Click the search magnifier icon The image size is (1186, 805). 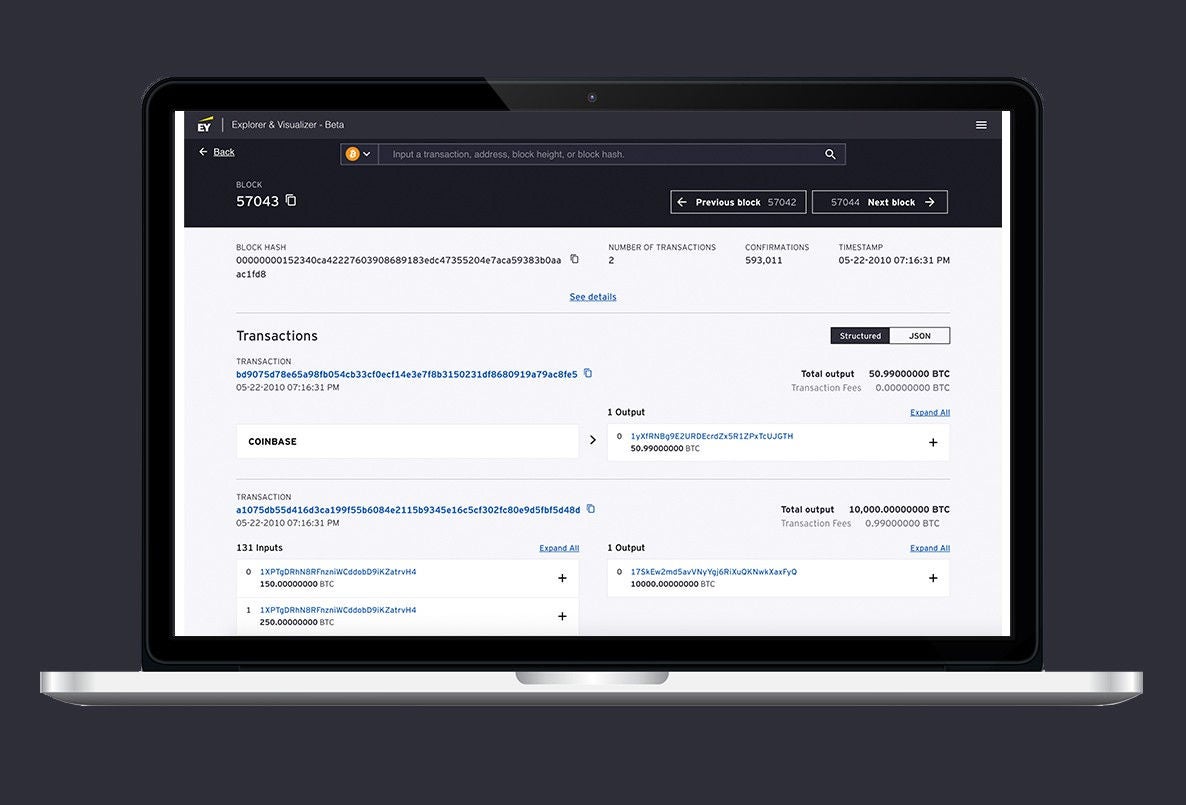(830, 155)
